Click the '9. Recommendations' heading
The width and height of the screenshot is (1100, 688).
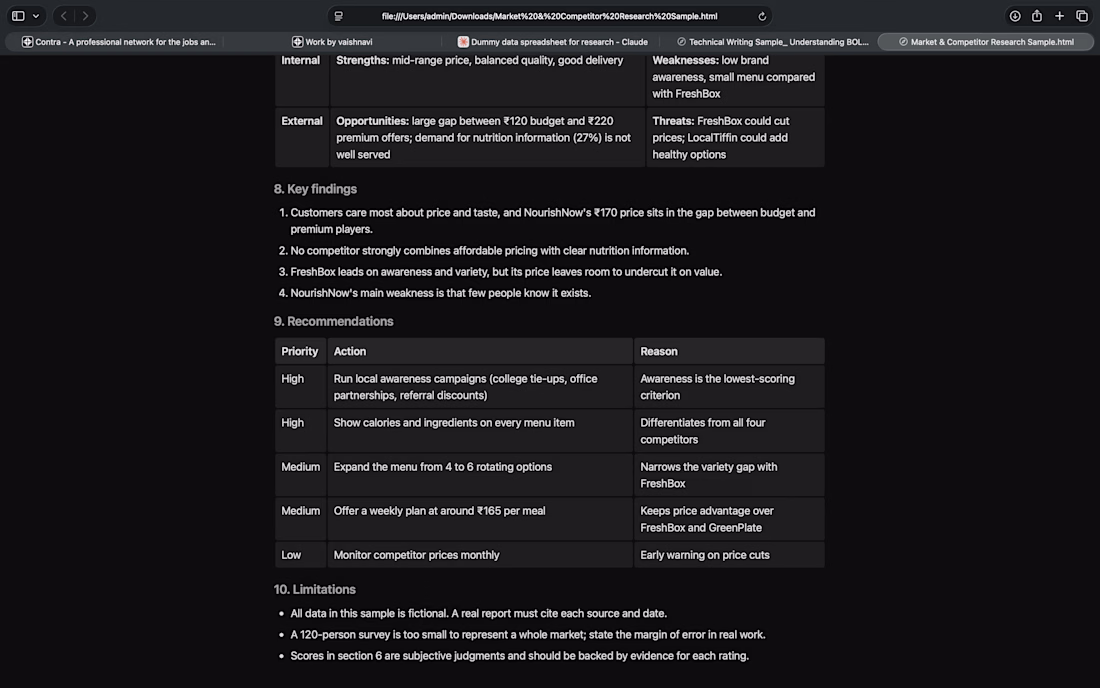[333, 322]
